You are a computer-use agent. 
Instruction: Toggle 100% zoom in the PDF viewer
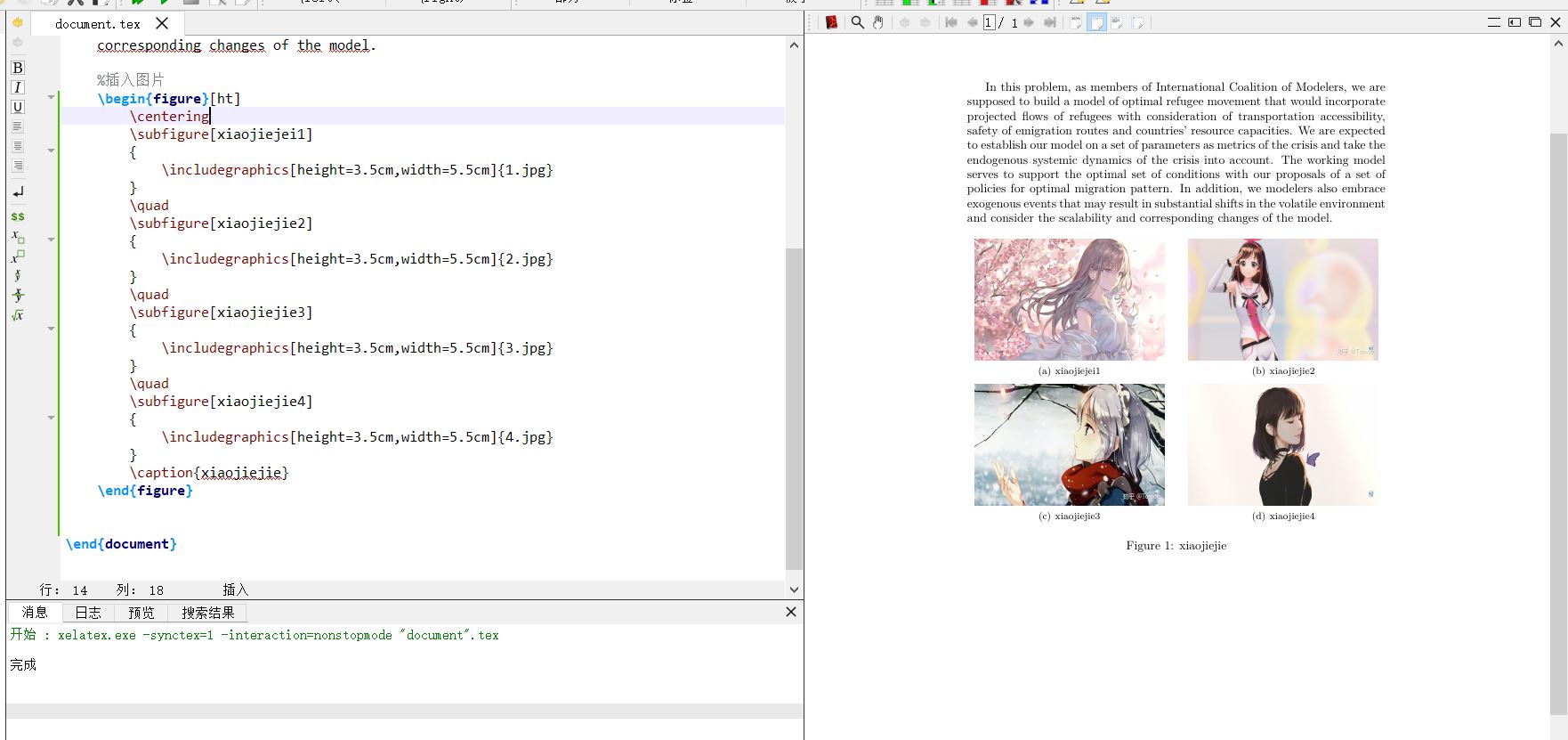click(1076, 22)
